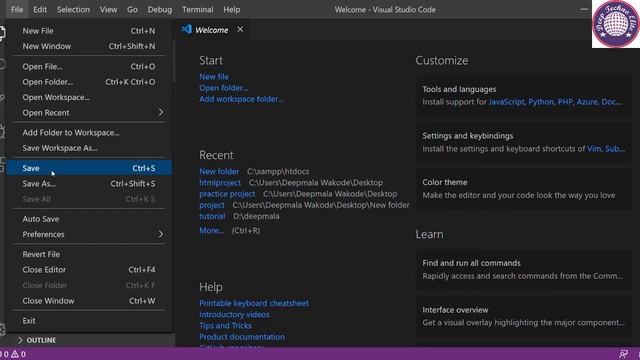The height and width of the screenshot is (360, 640).
Task: Click the VS Code logo on Welcome tab
Action: point(187,29)
